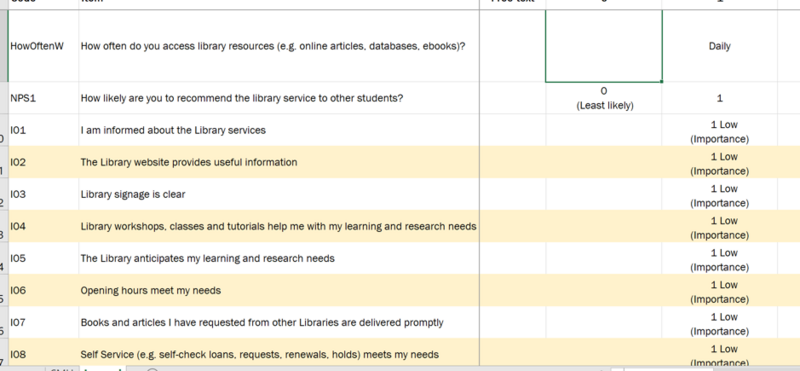Image resolution: width=800 pixels, height=371 pixels.
Task: Click the library workshops, classes and tutorials item
Action: (279, 226)
